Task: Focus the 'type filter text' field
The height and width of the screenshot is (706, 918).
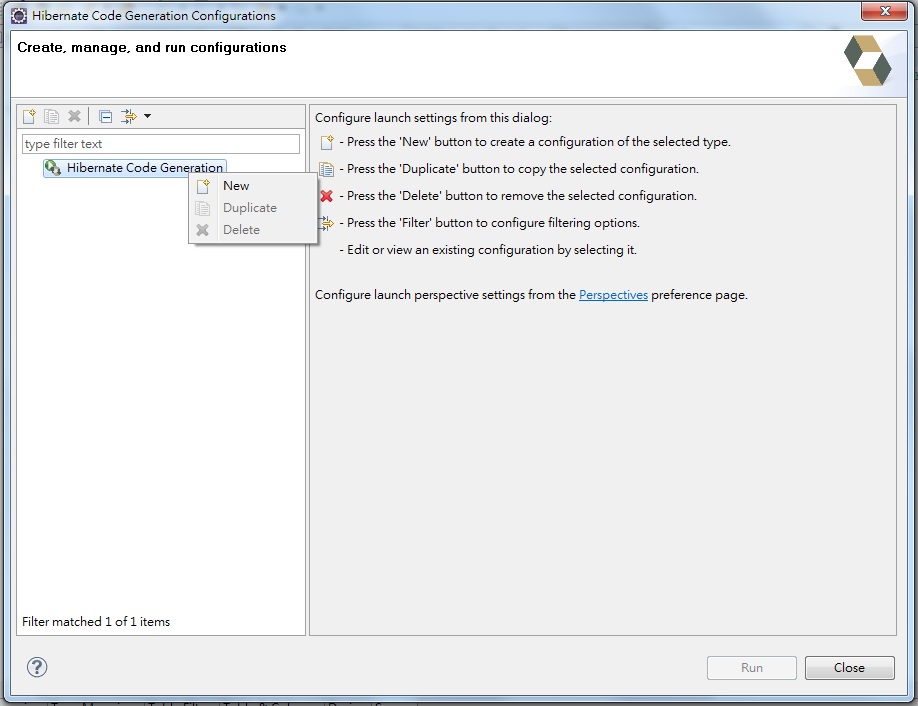Action: (x=161, y=143)
